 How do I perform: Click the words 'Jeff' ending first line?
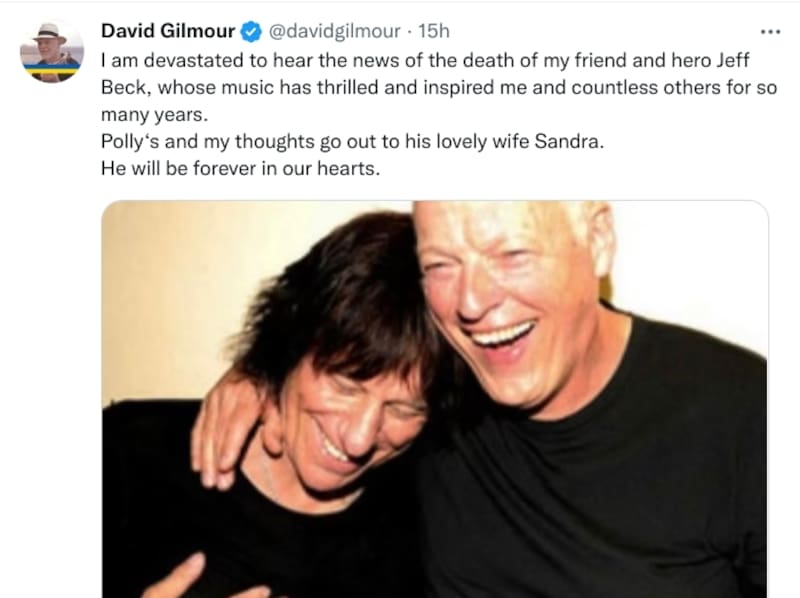tap(733, 60)
